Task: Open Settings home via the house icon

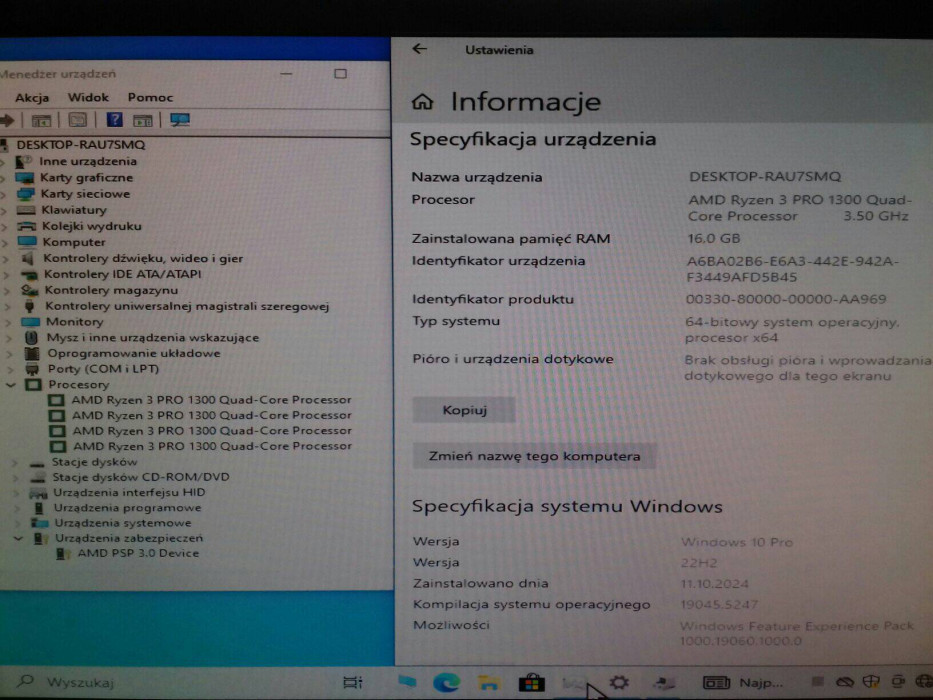Action: coord(422,102)
